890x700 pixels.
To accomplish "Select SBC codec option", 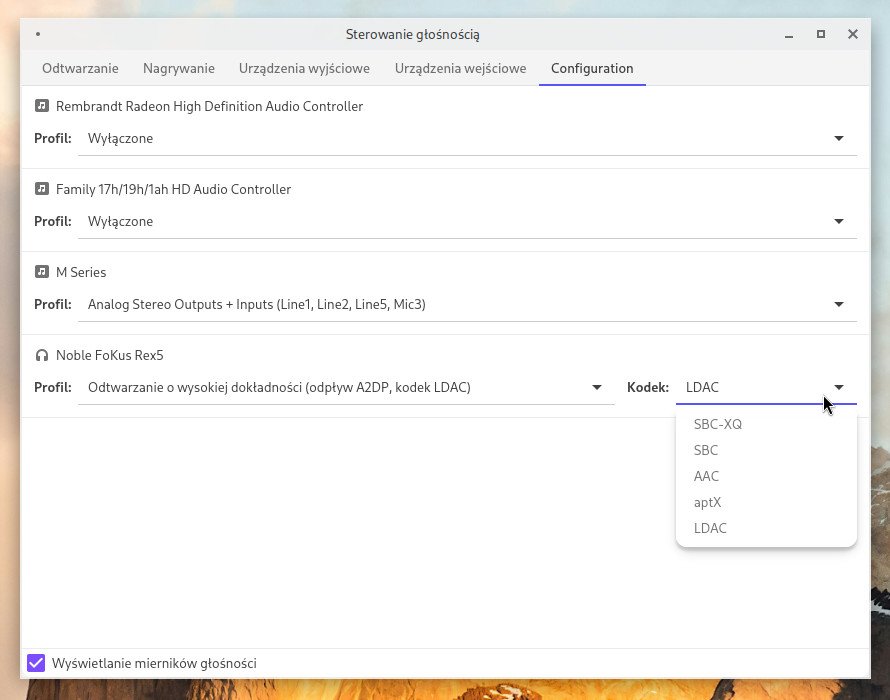I will point(766,450).
